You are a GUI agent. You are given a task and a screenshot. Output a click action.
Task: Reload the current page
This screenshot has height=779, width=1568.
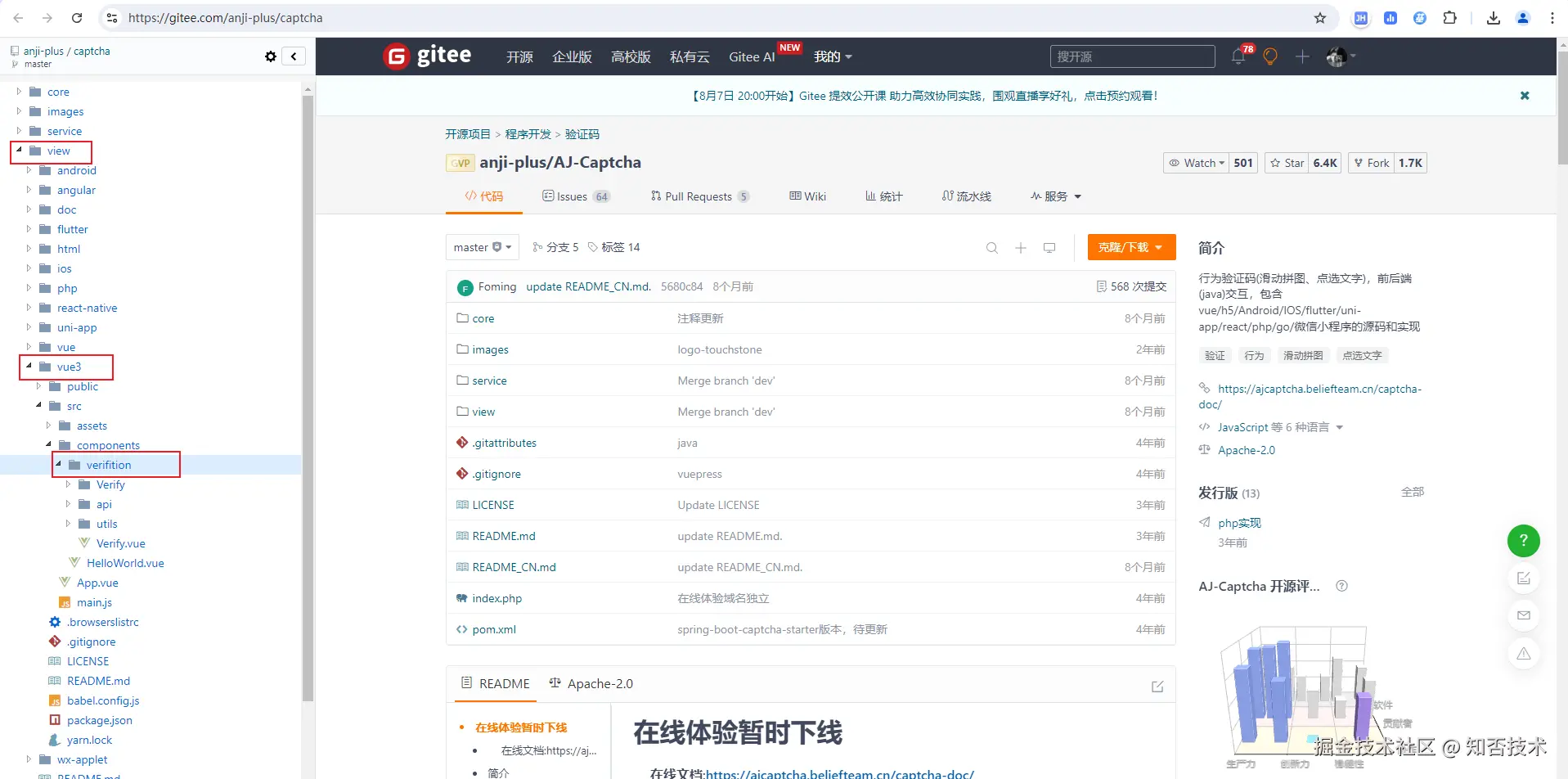pyautogui.click(x=77, y=18)
